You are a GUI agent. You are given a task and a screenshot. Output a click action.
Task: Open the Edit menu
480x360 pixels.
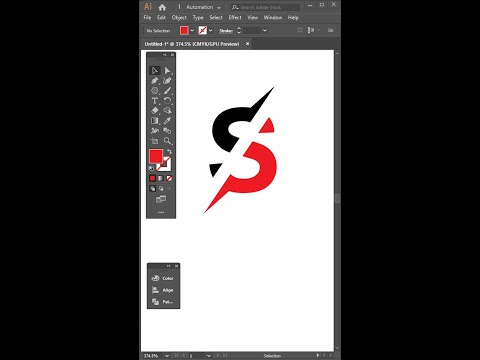click(162, 17)
